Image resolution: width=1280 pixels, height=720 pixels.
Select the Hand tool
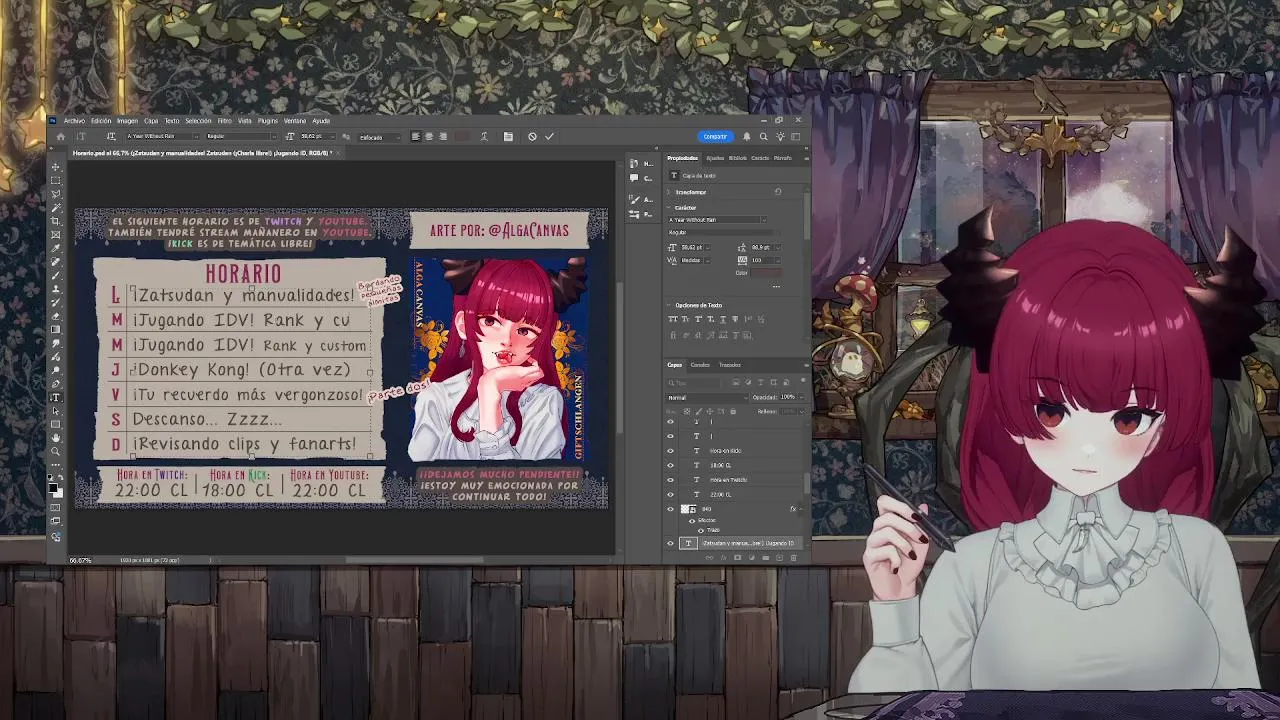56,437
